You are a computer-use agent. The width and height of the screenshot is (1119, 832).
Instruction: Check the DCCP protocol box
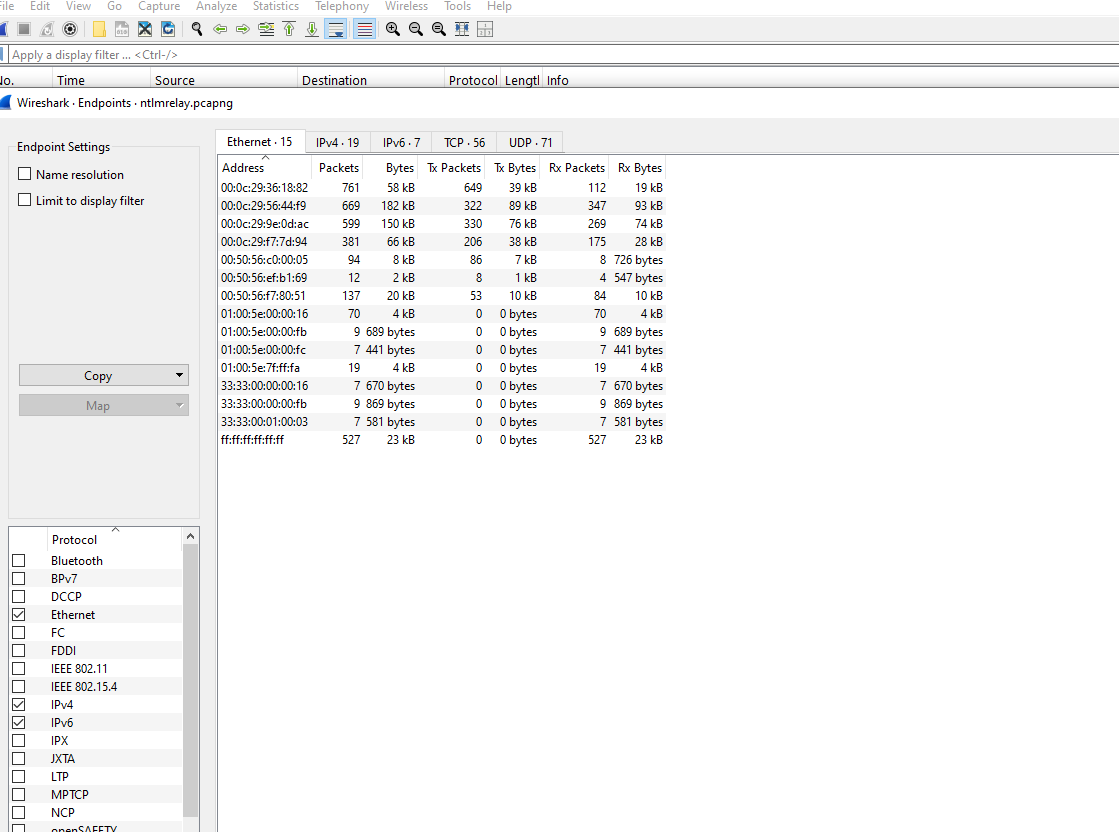pyautogui.click(x=19, y=597)
